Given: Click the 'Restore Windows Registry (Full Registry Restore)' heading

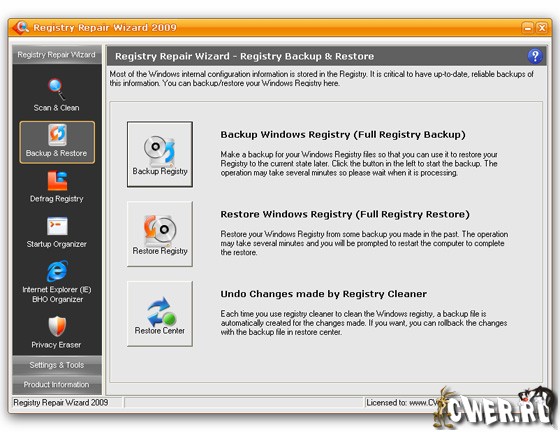Looking at the screenshot, I should click(x=345, y=214).
